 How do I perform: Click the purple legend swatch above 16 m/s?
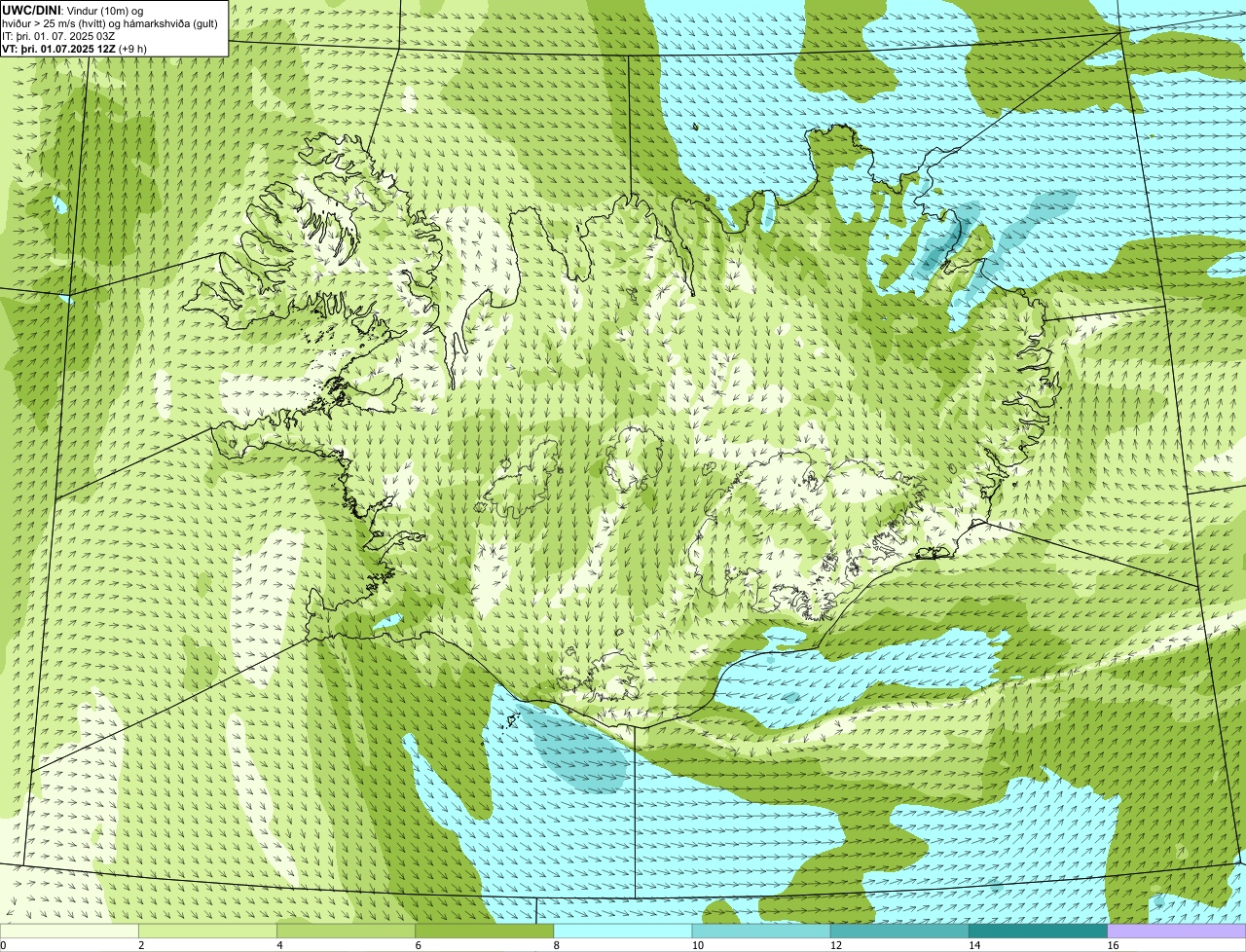pos(1177,931)
